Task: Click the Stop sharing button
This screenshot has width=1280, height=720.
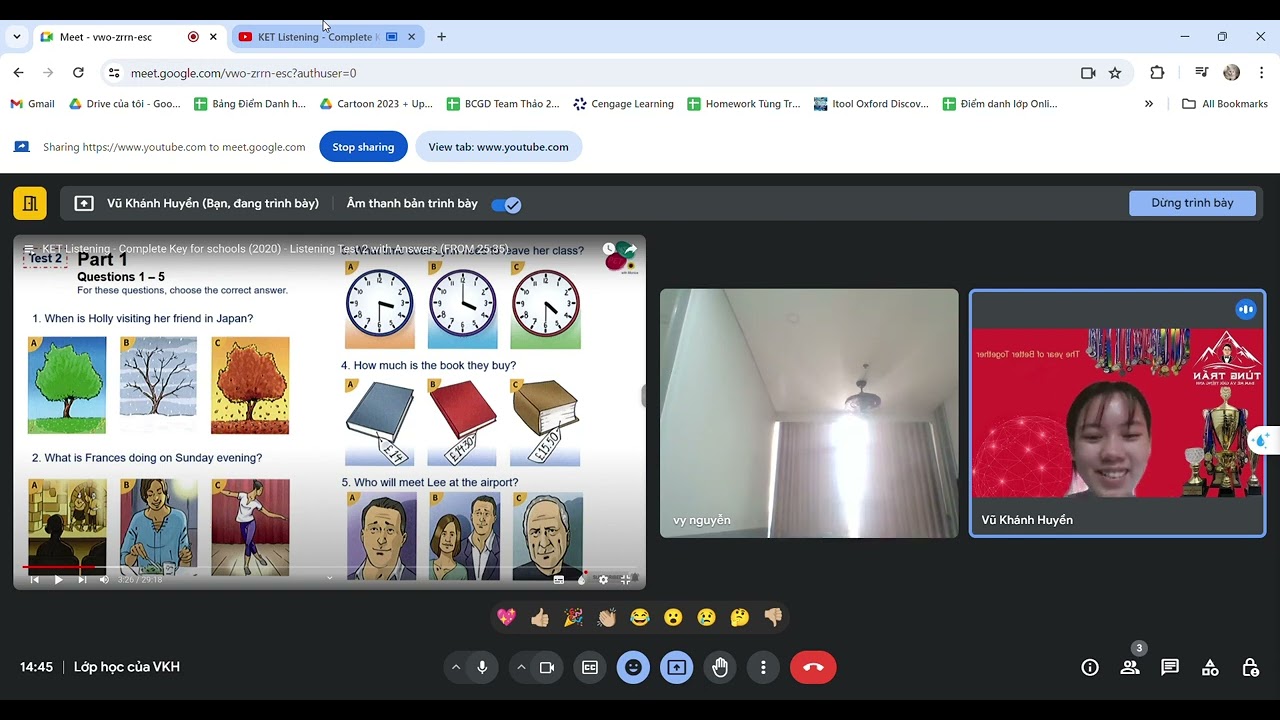Action: pos(363,147)
